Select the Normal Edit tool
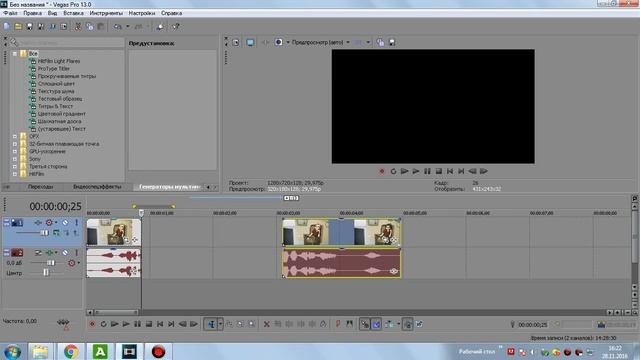640x360 pixels. click(x=211, y=324)
